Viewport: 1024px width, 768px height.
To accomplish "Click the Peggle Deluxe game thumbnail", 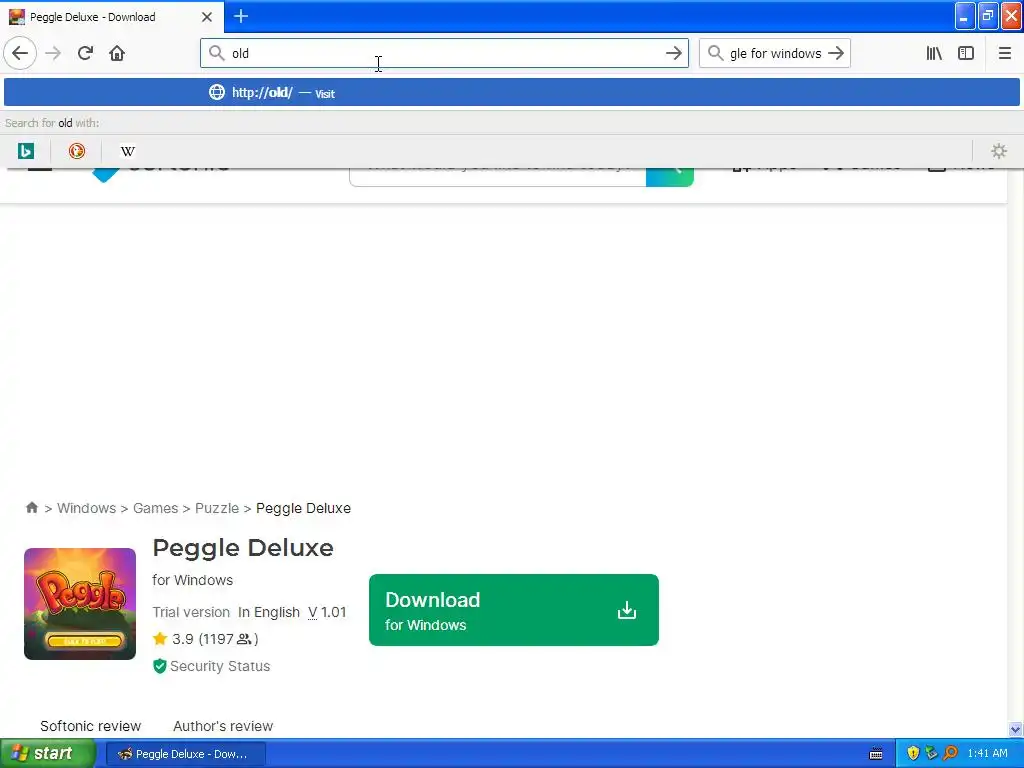I will click(80, 603).
